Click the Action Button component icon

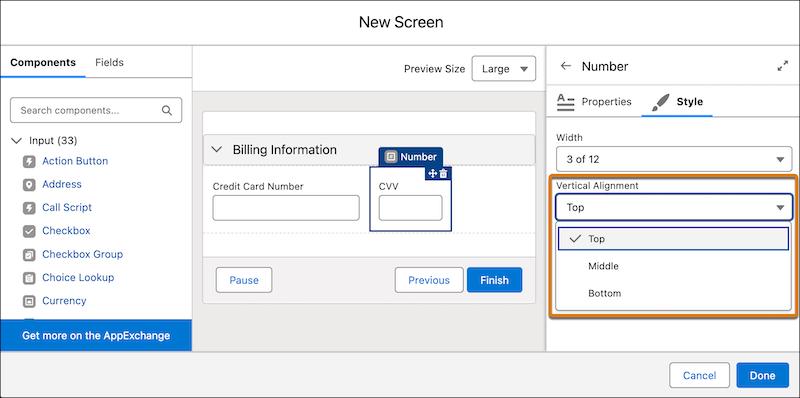[29, 161]
